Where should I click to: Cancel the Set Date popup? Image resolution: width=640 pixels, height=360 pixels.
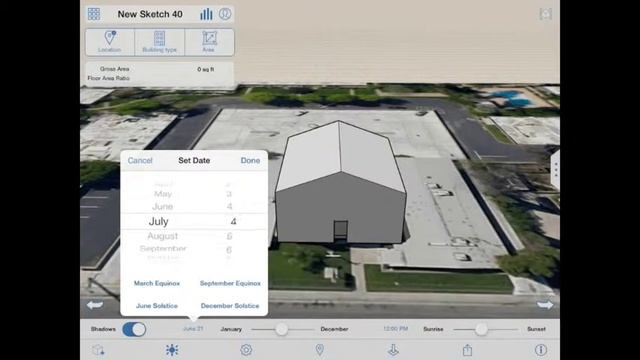point(140,160)
